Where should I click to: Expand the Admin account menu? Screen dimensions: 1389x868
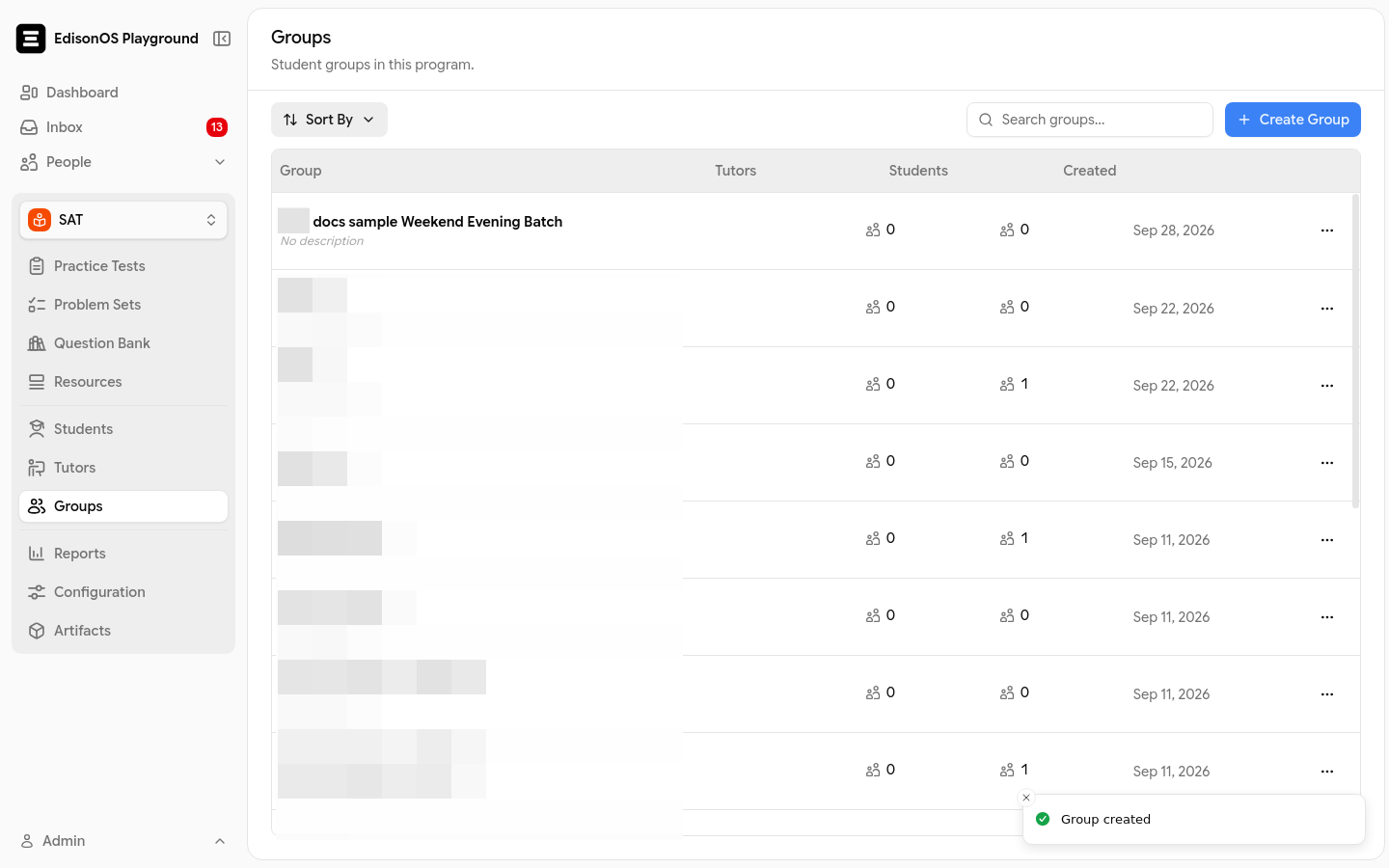coord(220,841)
